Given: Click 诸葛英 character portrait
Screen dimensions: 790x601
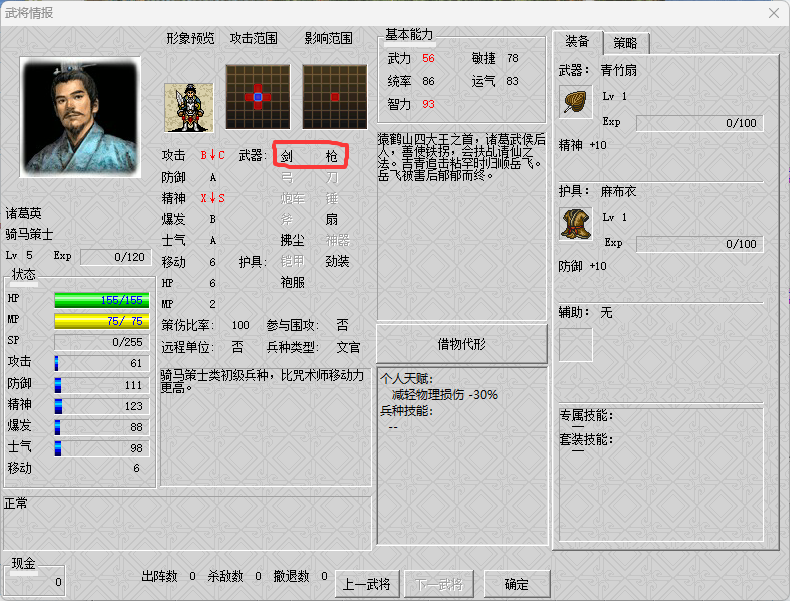Looking at the screenshot, I should point(80,117).
